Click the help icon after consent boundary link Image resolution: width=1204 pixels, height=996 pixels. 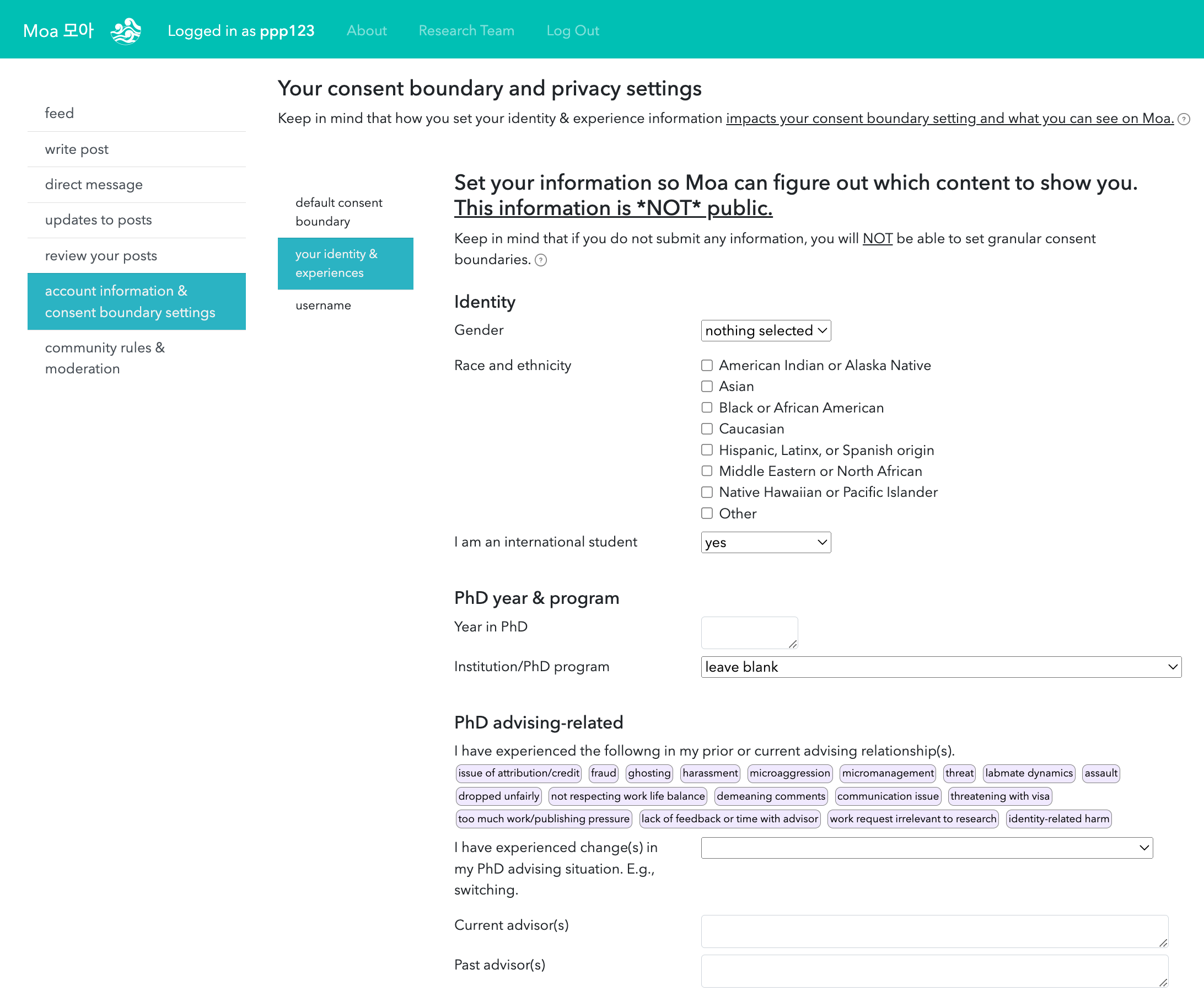pos(1184,119)
